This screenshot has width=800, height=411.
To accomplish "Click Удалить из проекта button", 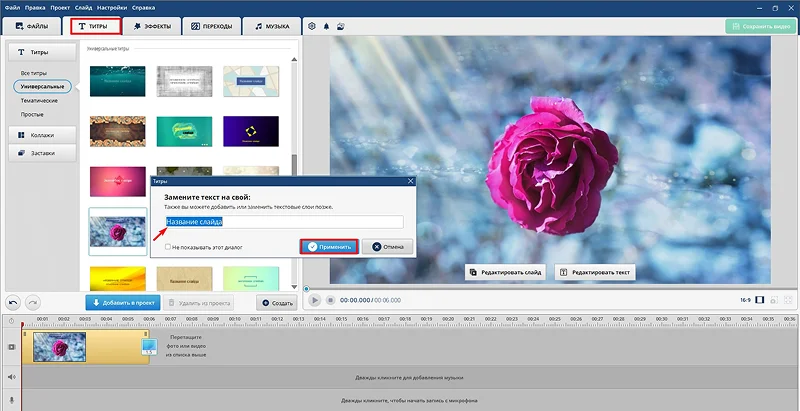I will click(x=199, y=302).
